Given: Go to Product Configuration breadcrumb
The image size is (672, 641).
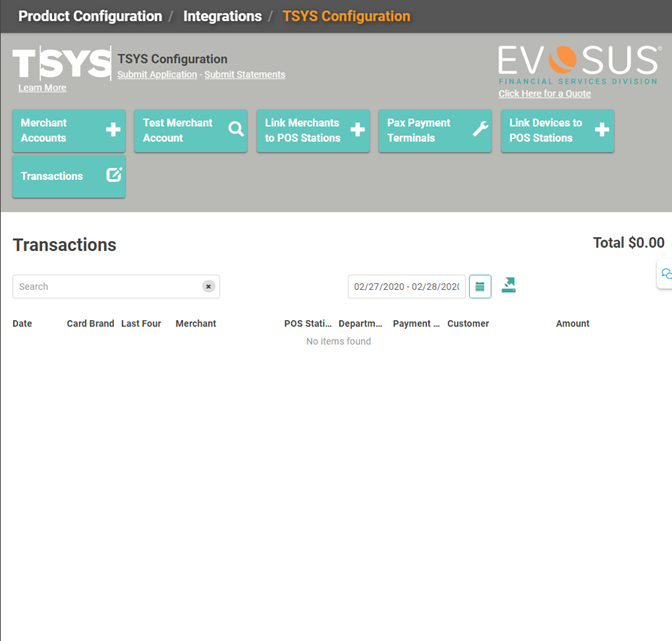Looking at the screenshot, I should tap(90, 16).
